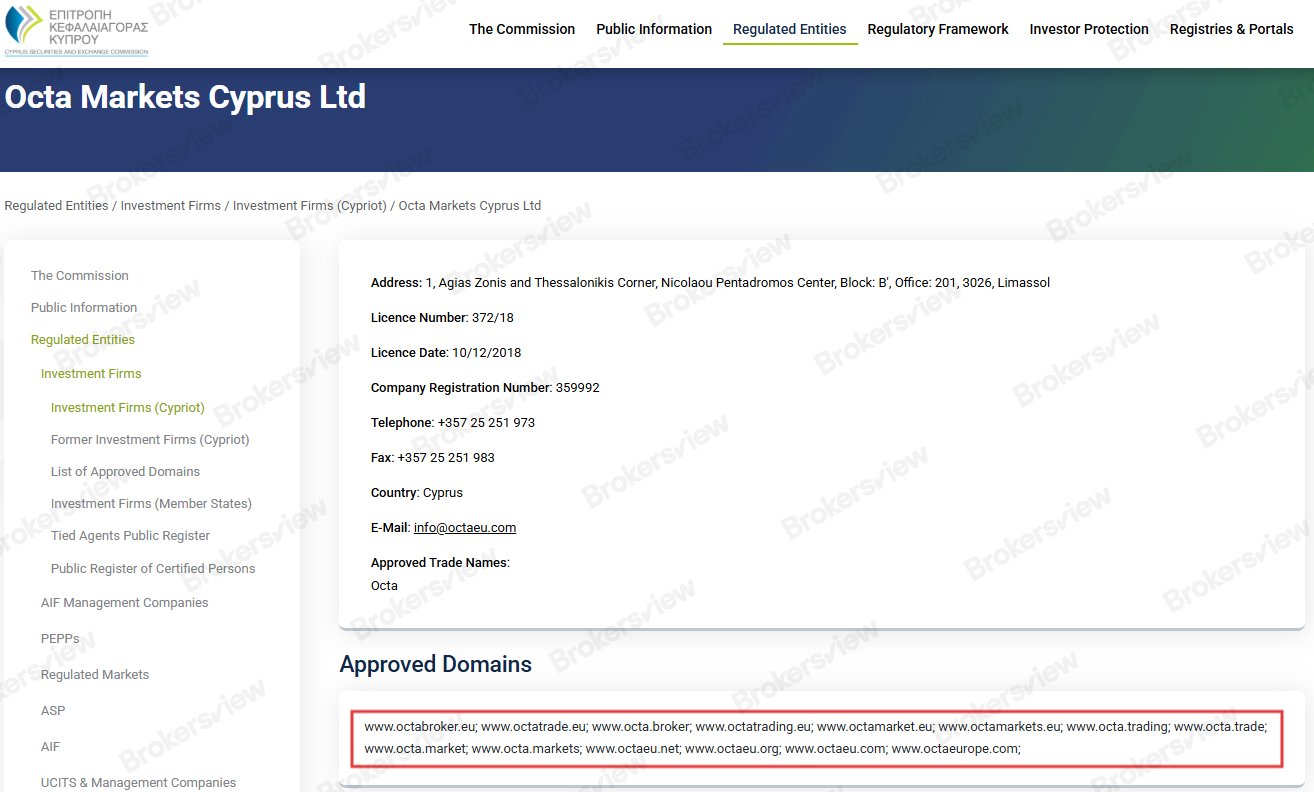This screenshot has height=792, width=1314.
Task: Open List of Approved Domains sidebar item
Action: (125, 472)
